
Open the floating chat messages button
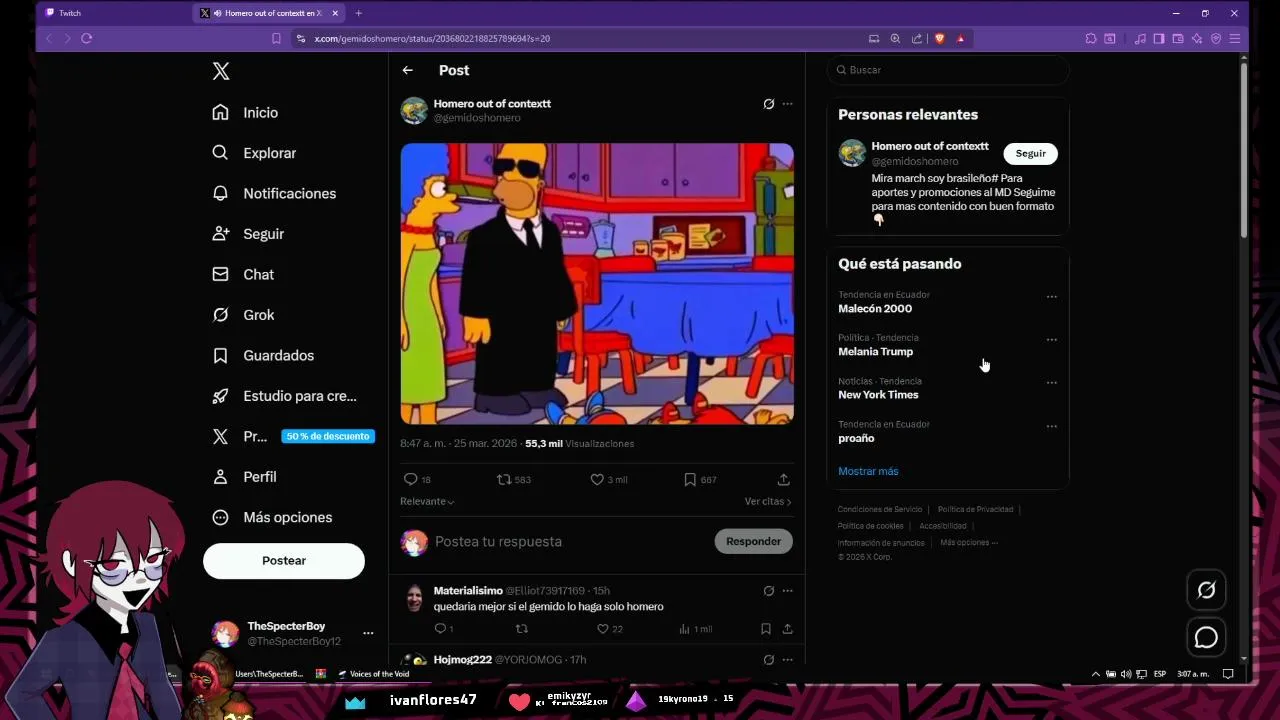(x=1207, y=637)
